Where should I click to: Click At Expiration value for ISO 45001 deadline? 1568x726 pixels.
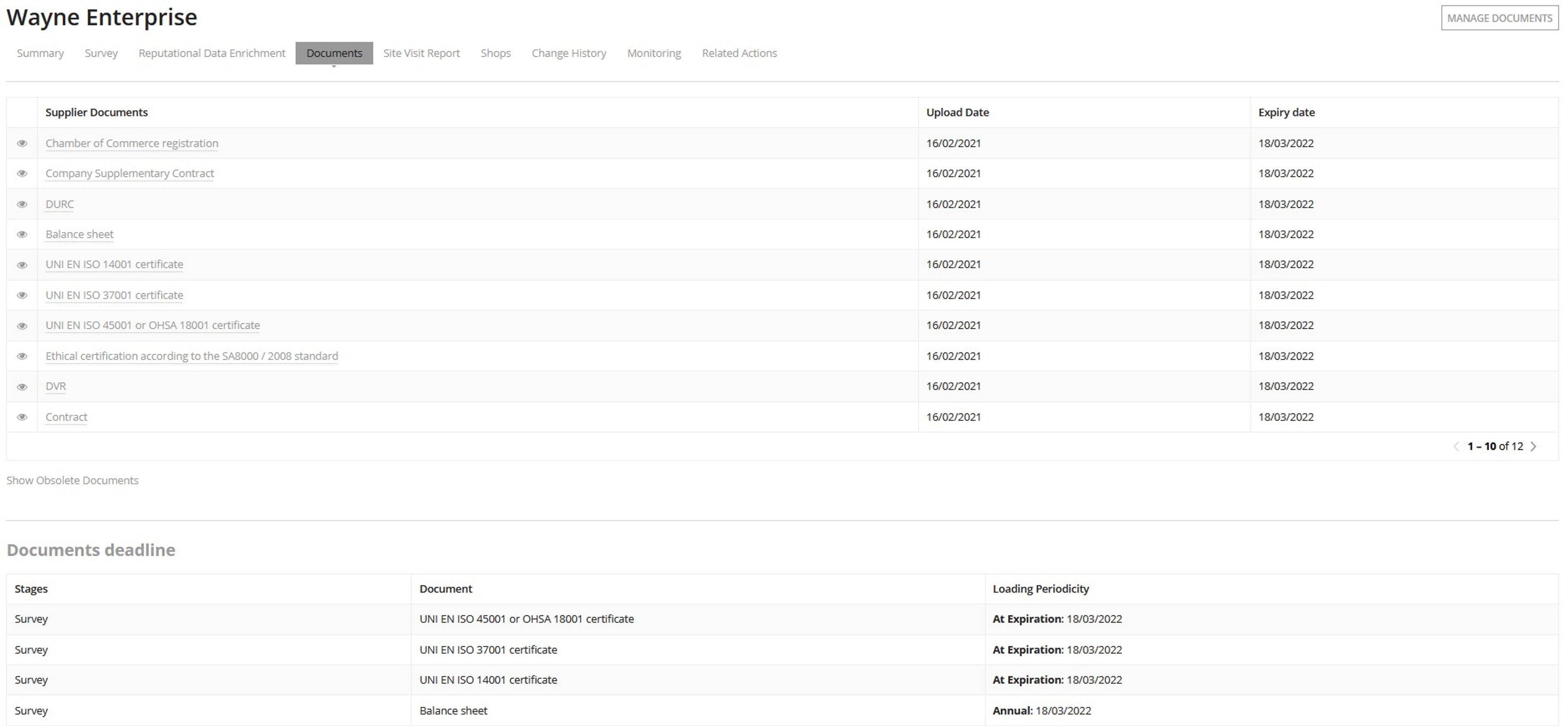pyautogui.click(x=1057, y=619)
